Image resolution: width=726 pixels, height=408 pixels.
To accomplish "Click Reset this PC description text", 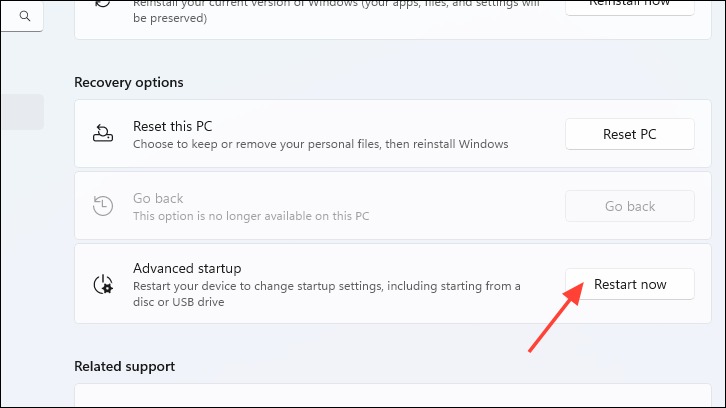I will click(320, 144).
